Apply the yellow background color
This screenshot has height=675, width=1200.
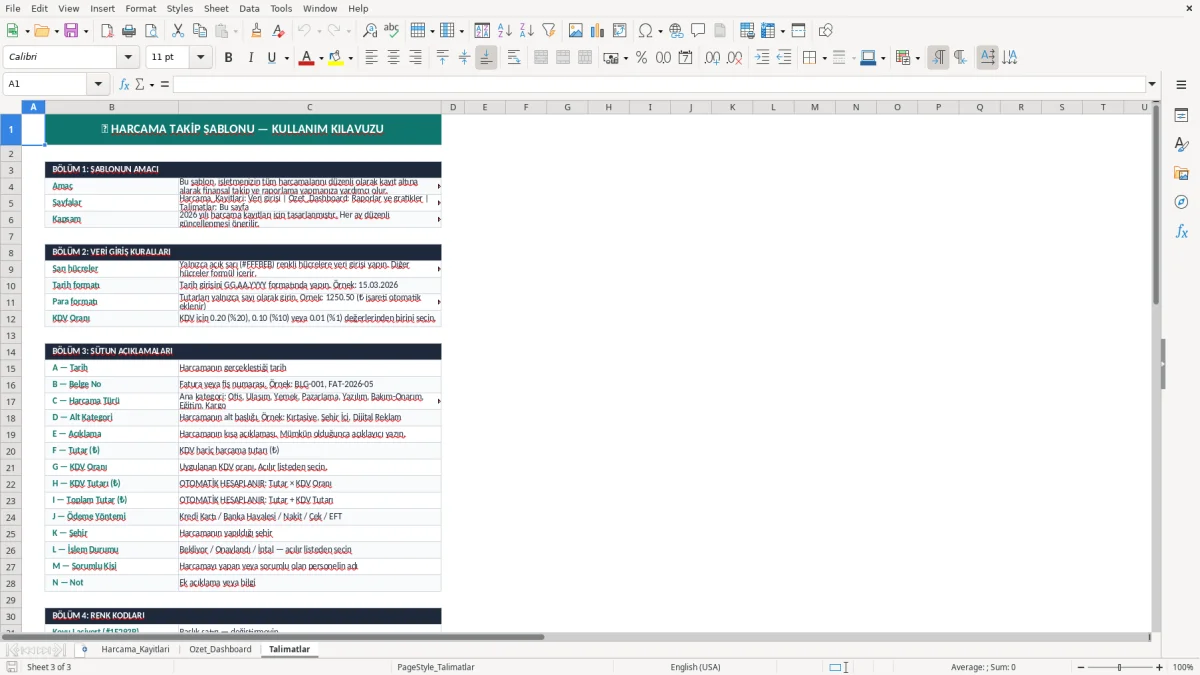336,58
